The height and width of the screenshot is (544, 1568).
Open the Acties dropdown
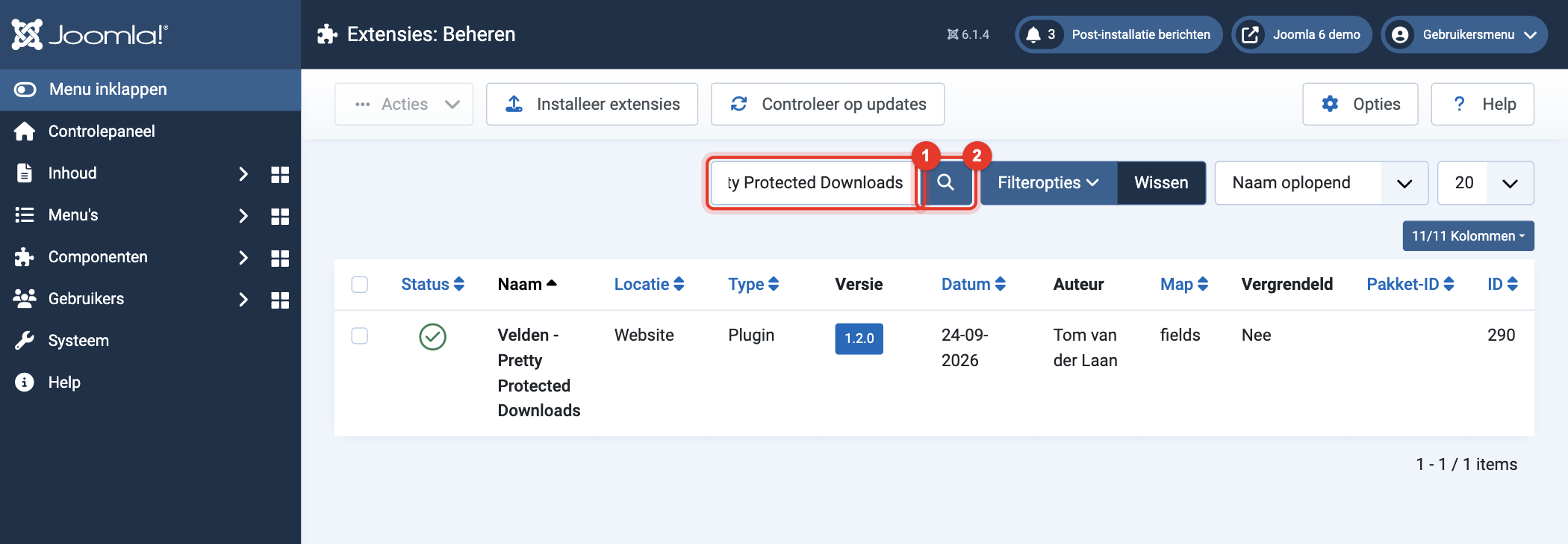point(404,104)
